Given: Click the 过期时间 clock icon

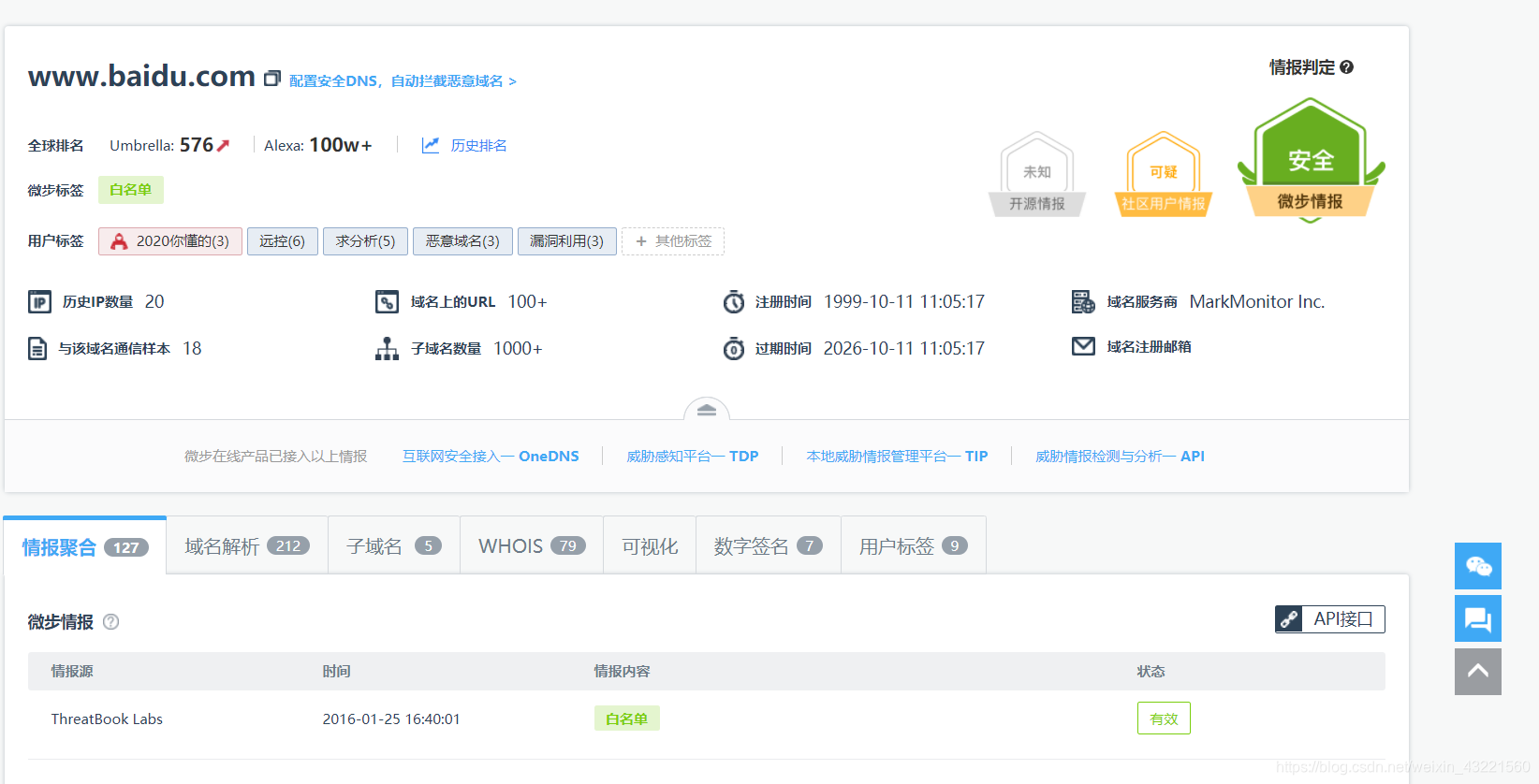Looking at the screenshot, I should click(x=734, y=349).
